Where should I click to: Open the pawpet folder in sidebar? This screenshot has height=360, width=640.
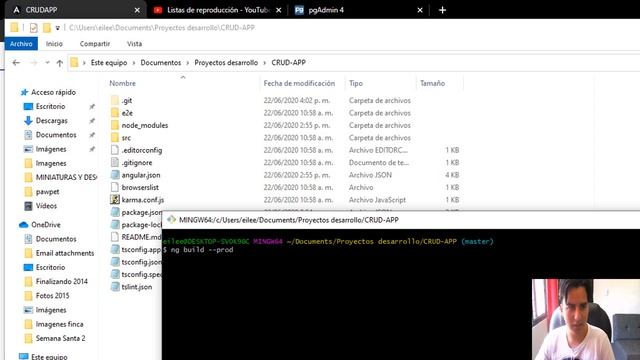tap(47, 191)
